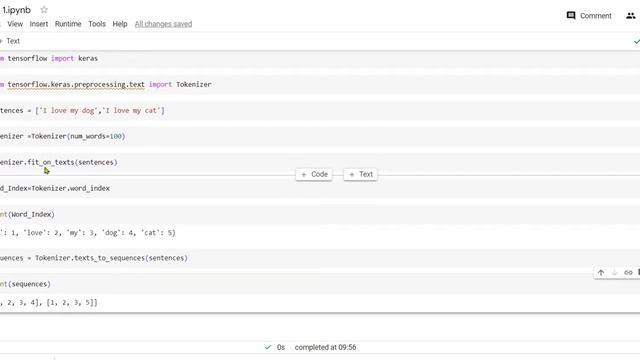Click the All changes saved link
The height and width of the screenshot is (360, 640).
pos(163,24)
